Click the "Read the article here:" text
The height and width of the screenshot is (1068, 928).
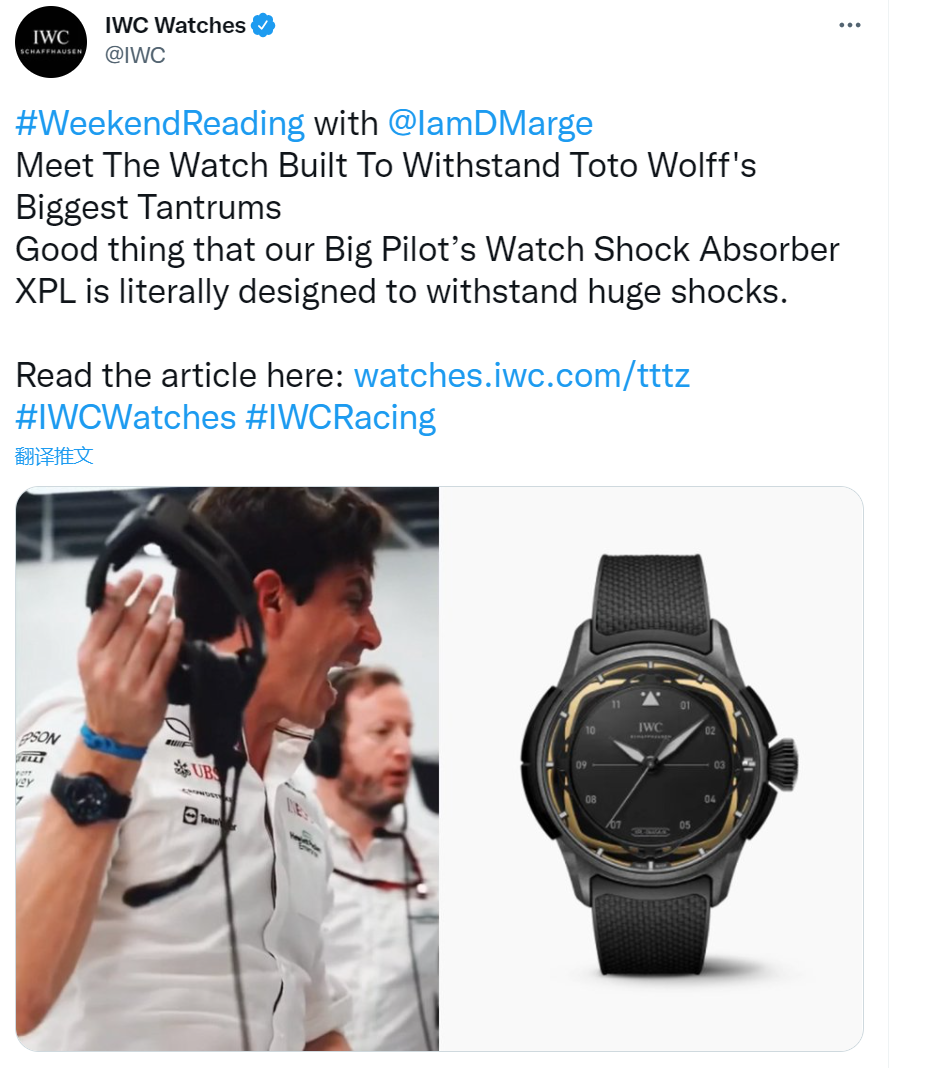tap(180, 375)
